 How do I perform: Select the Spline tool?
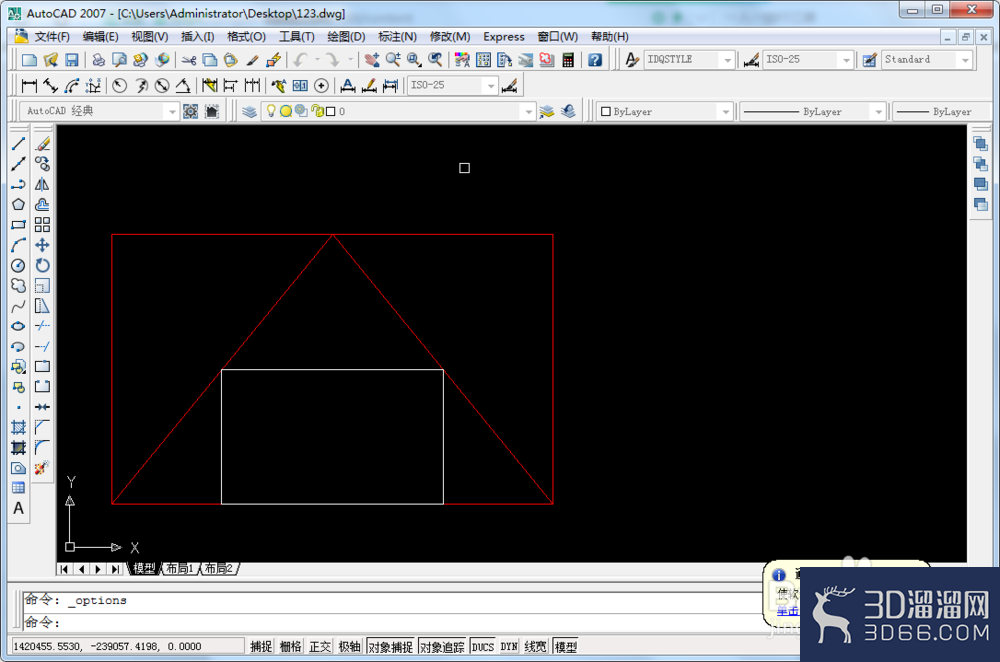(x=18, y=307)
